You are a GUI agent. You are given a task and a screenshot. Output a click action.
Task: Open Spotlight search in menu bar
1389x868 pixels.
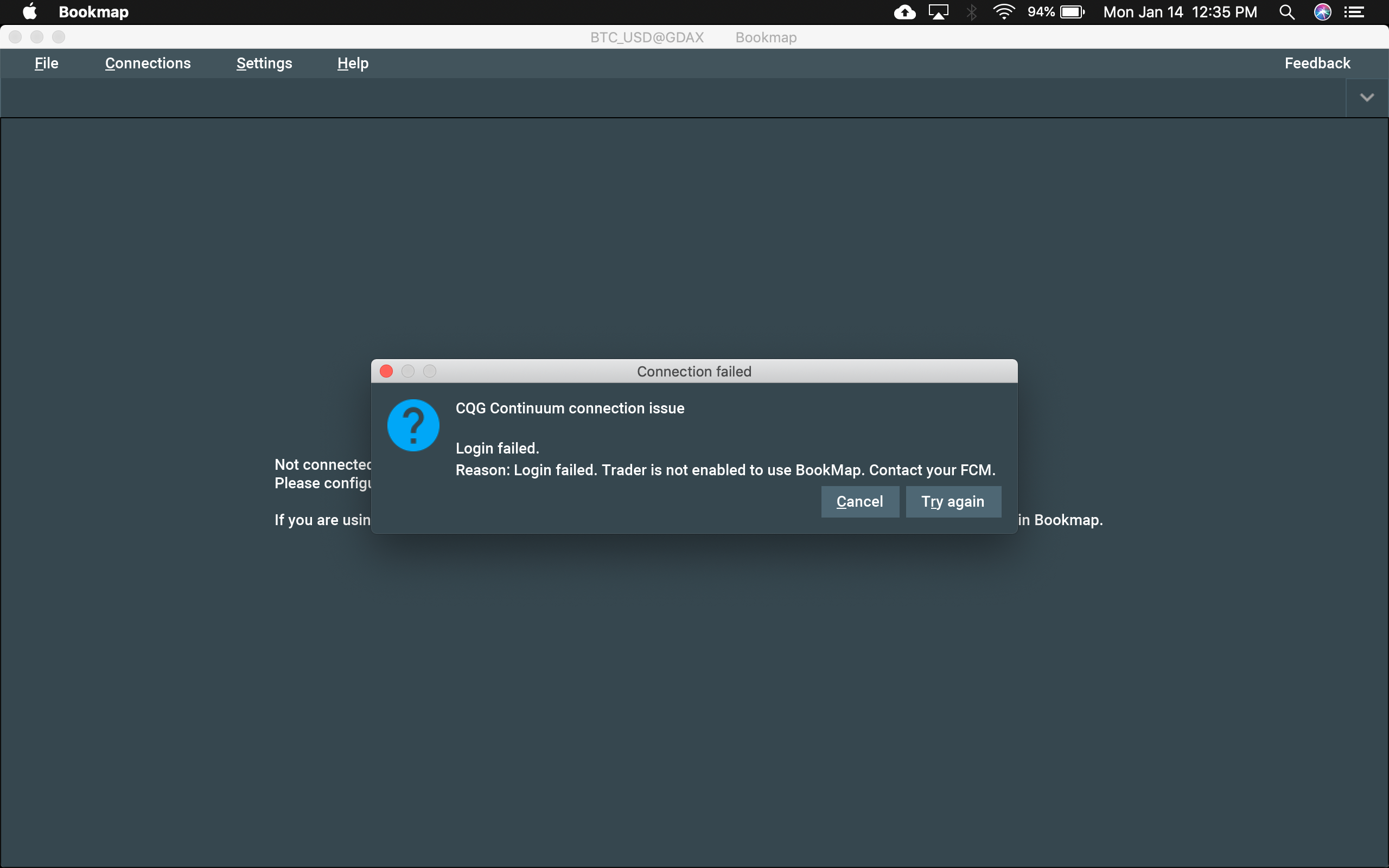1286,12
